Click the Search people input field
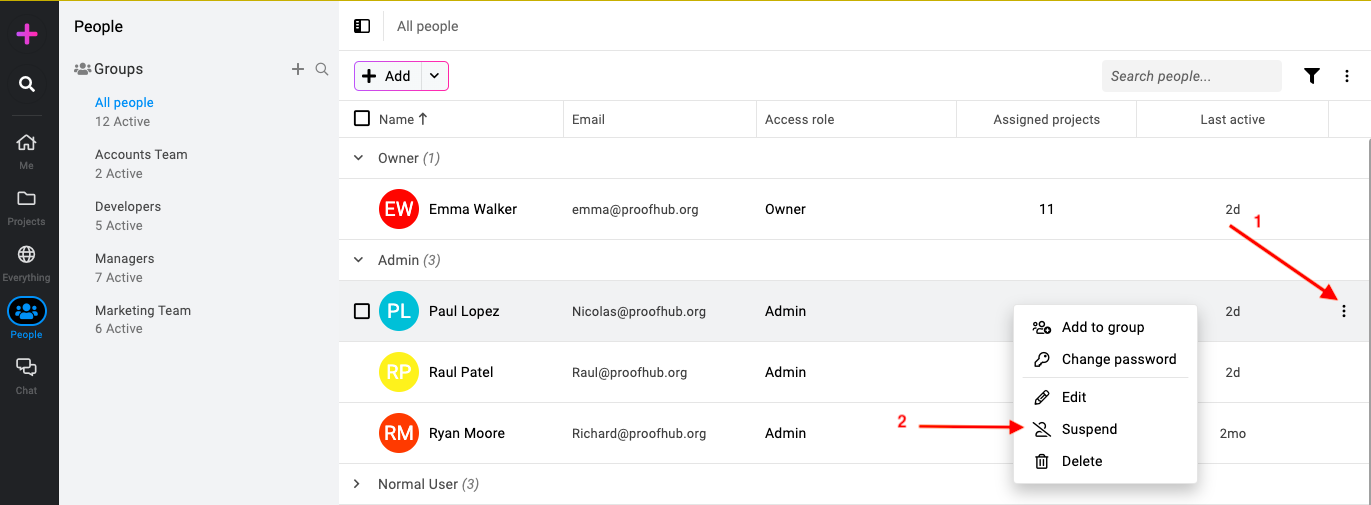Viewport: 1371px width, 505px height. pyautogui.click(x=1191, y=76)
